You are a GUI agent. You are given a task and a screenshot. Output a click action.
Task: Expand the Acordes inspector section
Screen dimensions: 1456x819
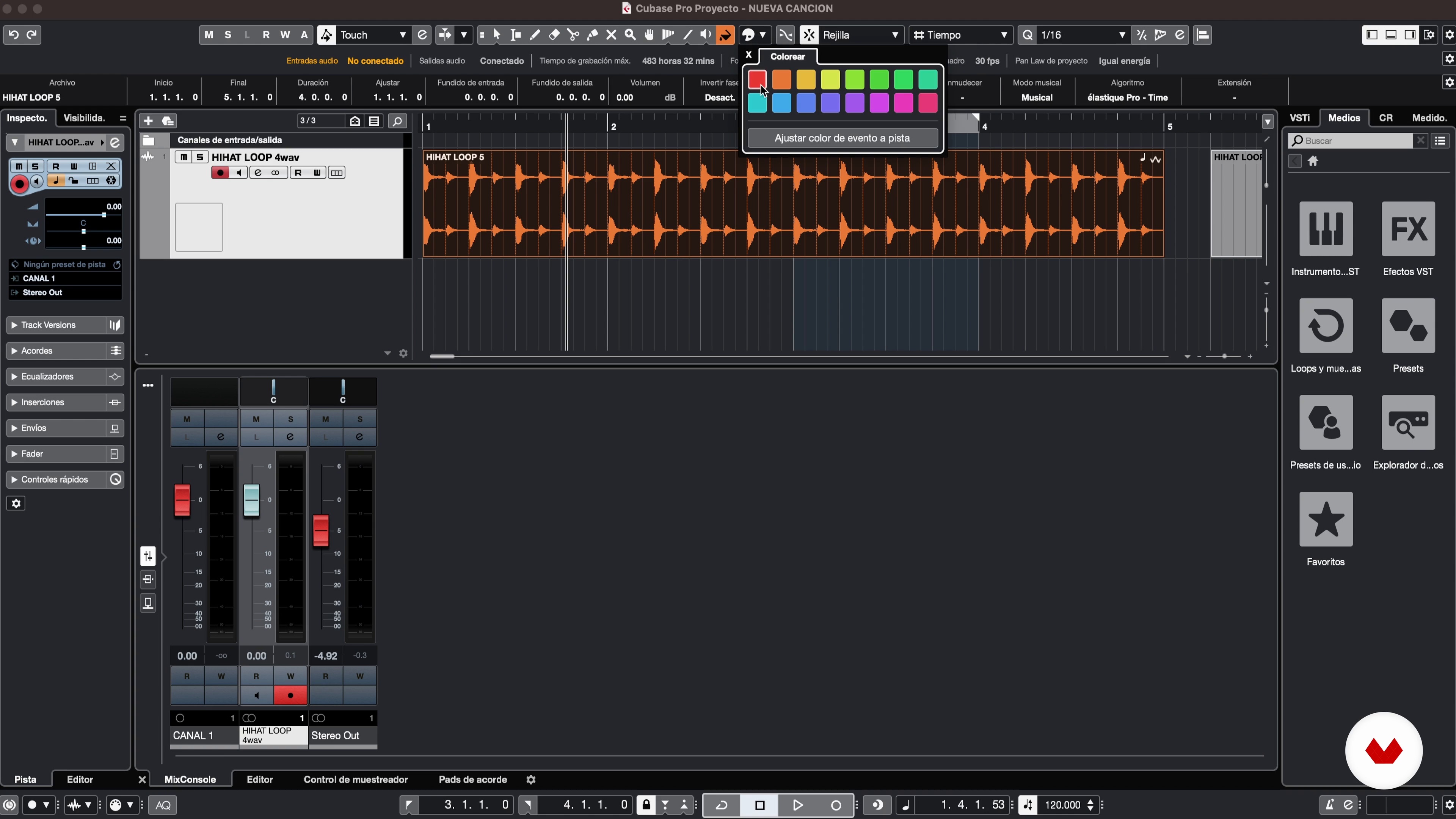[x=65, y=351]
